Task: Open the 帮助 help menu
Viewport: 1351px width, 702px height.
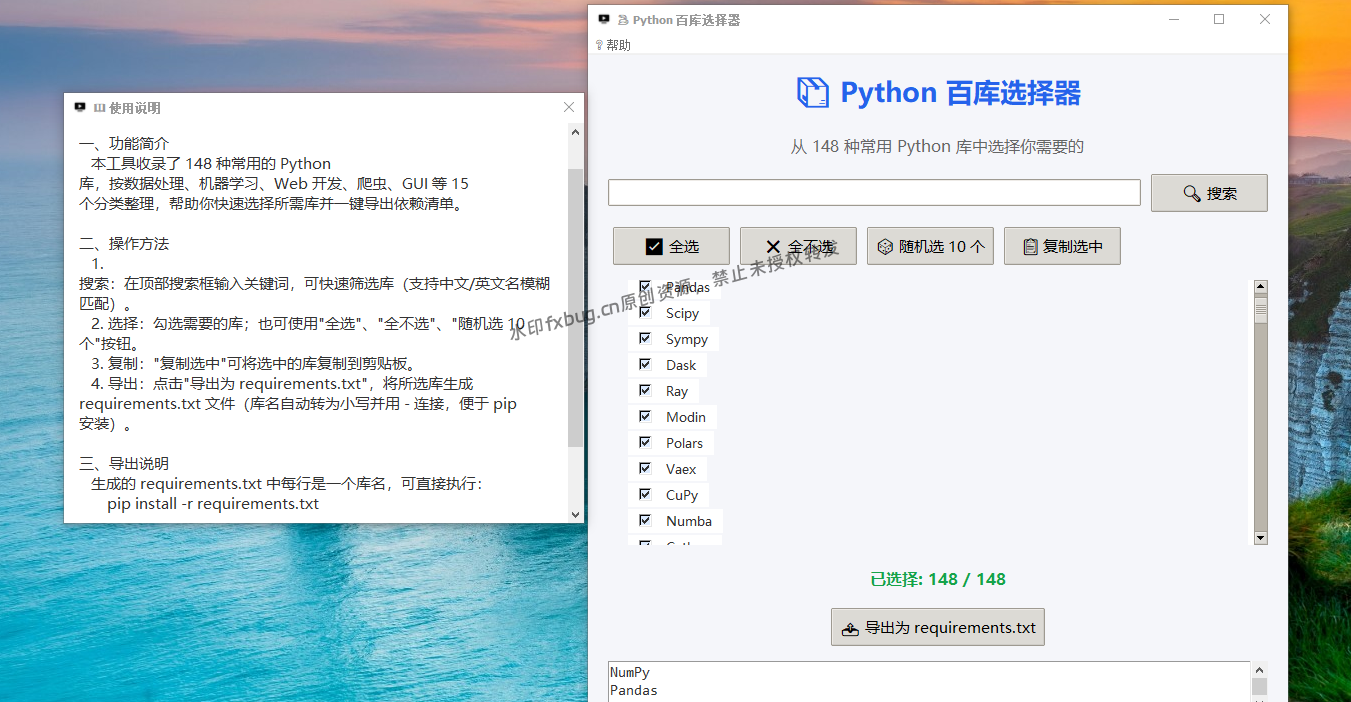Action: click(613, 45)
